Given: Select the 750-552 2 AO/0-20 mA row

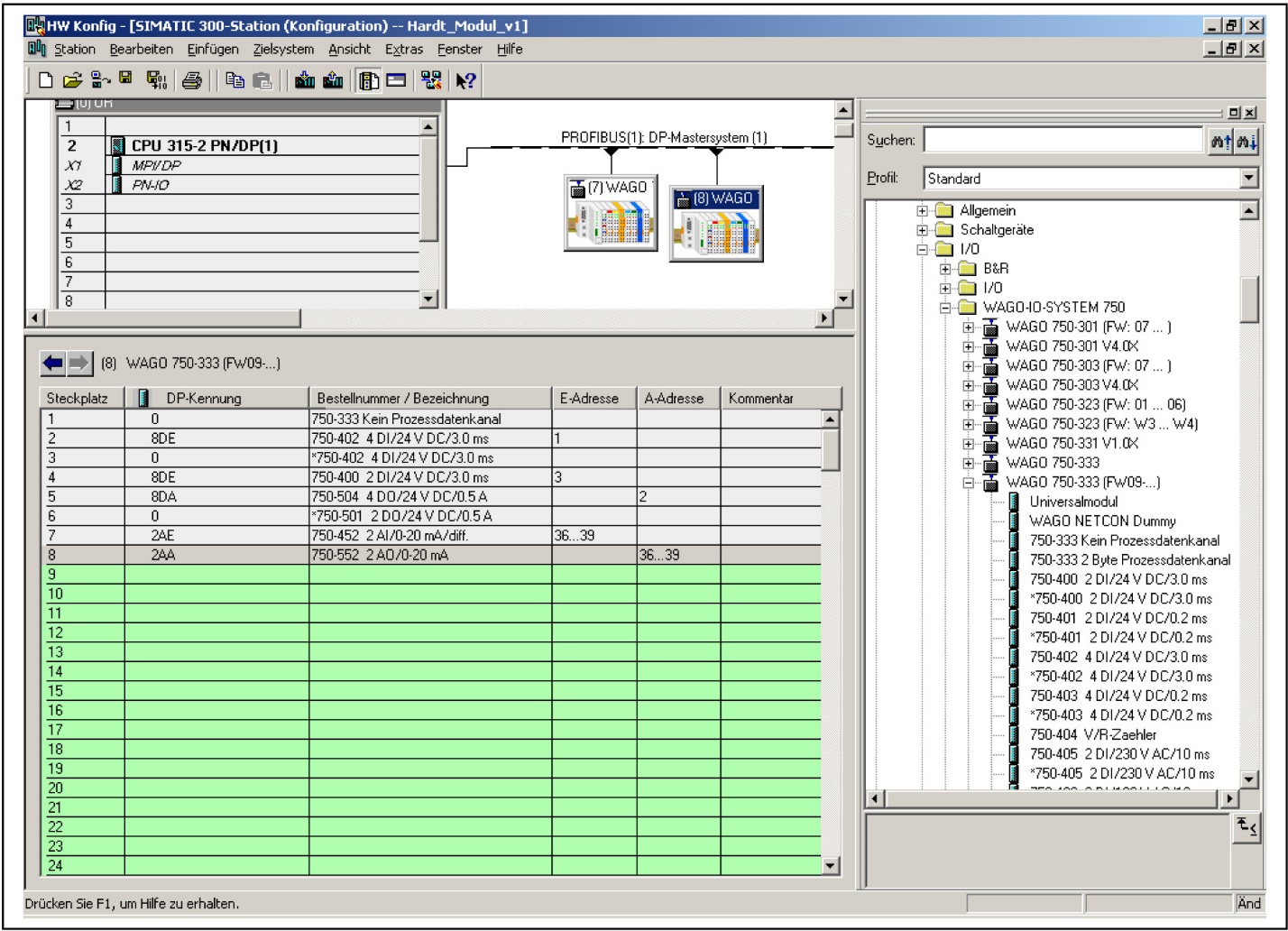Looking at the screenshot, I should 432,555.
